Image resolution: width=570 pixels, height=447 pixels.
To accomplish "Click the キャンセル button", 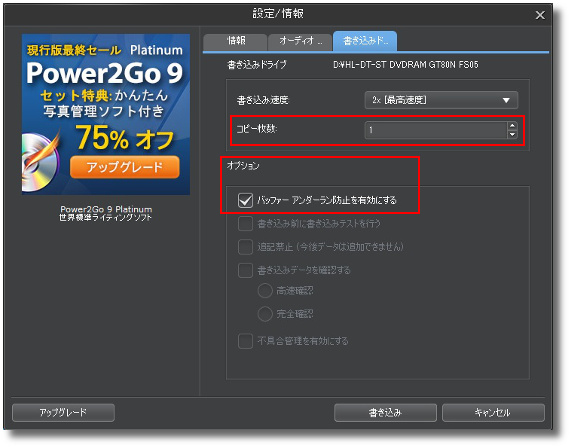I will 493,413.
